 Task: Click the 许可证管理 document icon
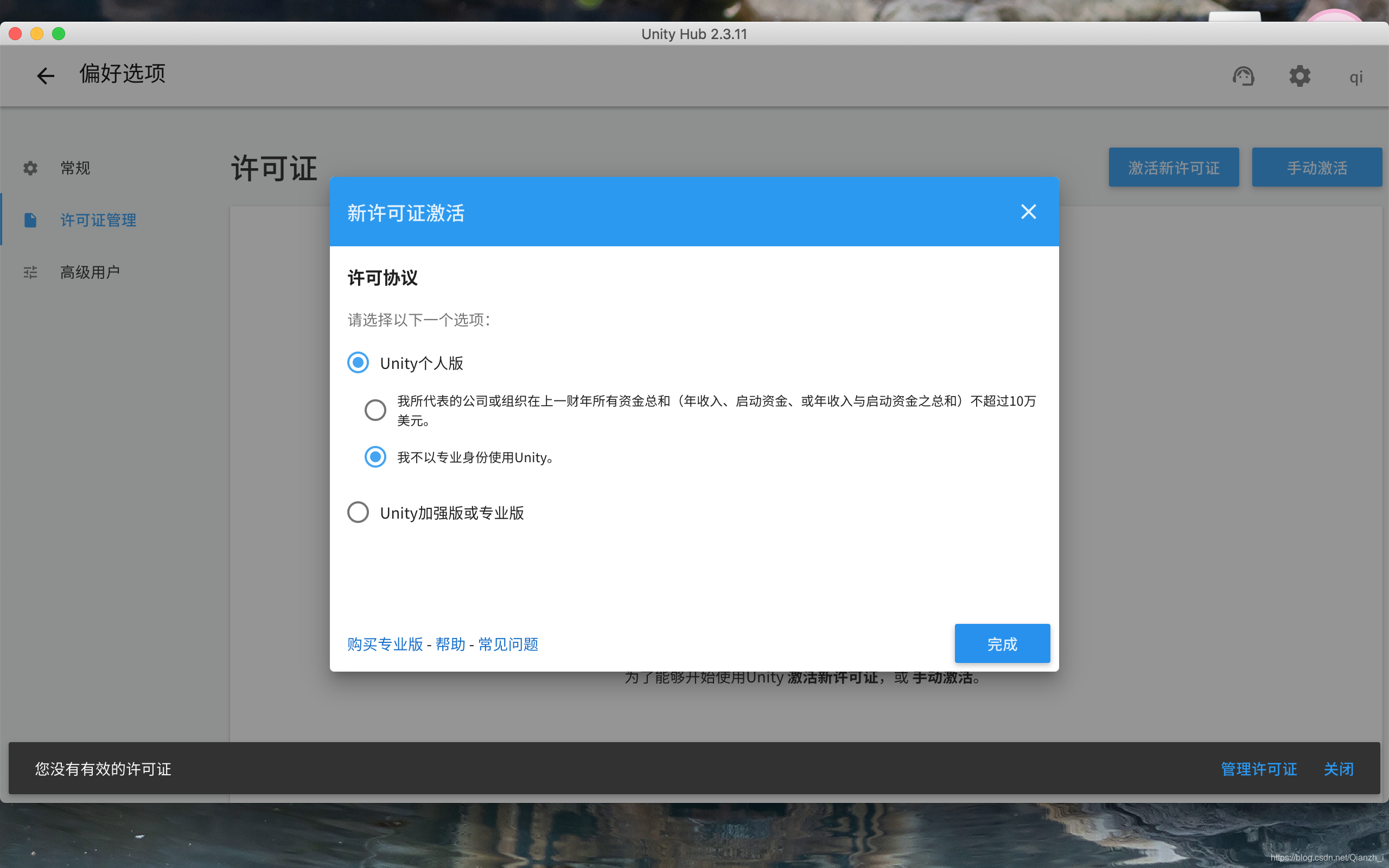(x=30, y=219)
